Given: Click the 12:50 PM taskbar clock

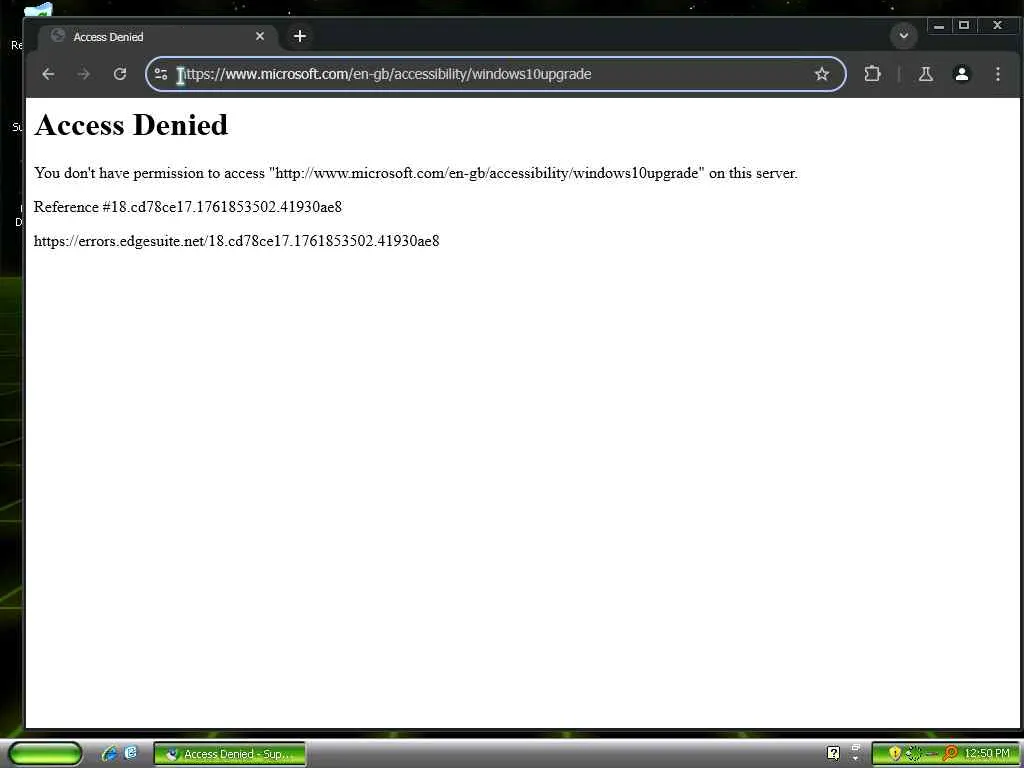Looking at the screenshot, I should [987, 754].
